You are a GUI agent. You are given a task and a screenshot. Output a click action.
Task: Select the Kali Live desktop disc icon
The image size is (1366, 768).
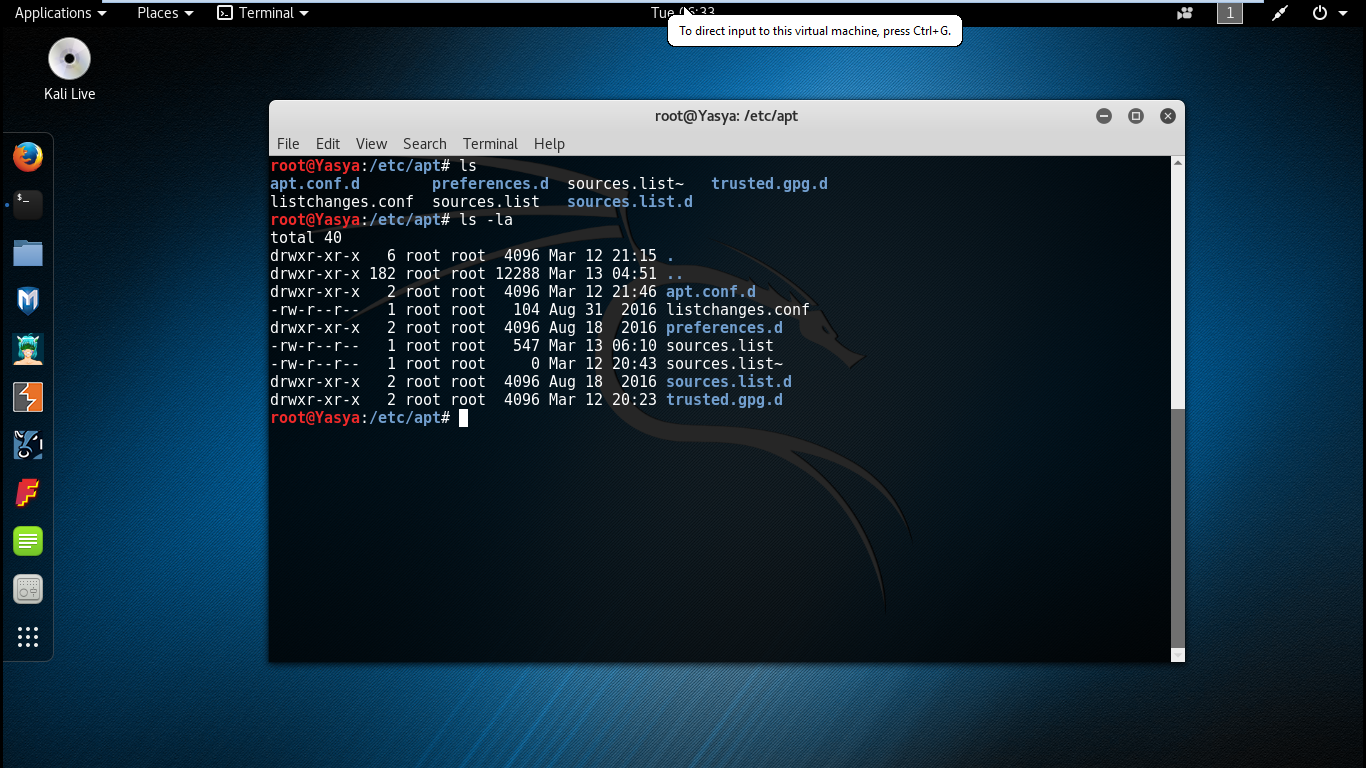(x=70, y=68)
